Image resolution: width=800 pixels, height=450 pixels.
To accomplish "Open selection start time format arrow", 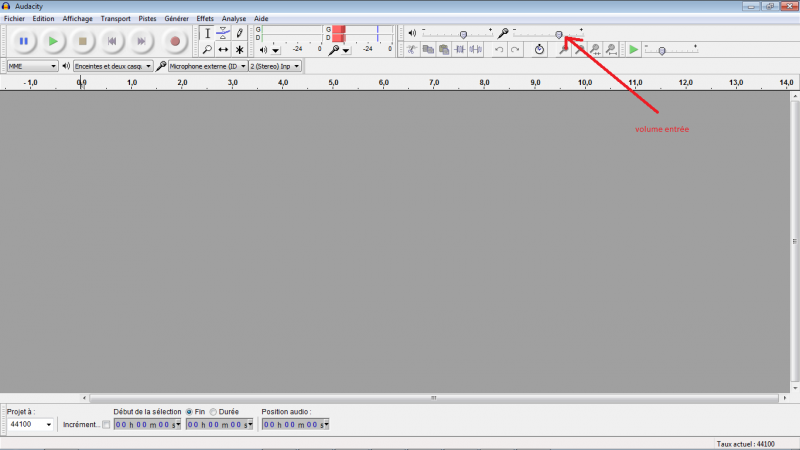I will coord(178,424).
